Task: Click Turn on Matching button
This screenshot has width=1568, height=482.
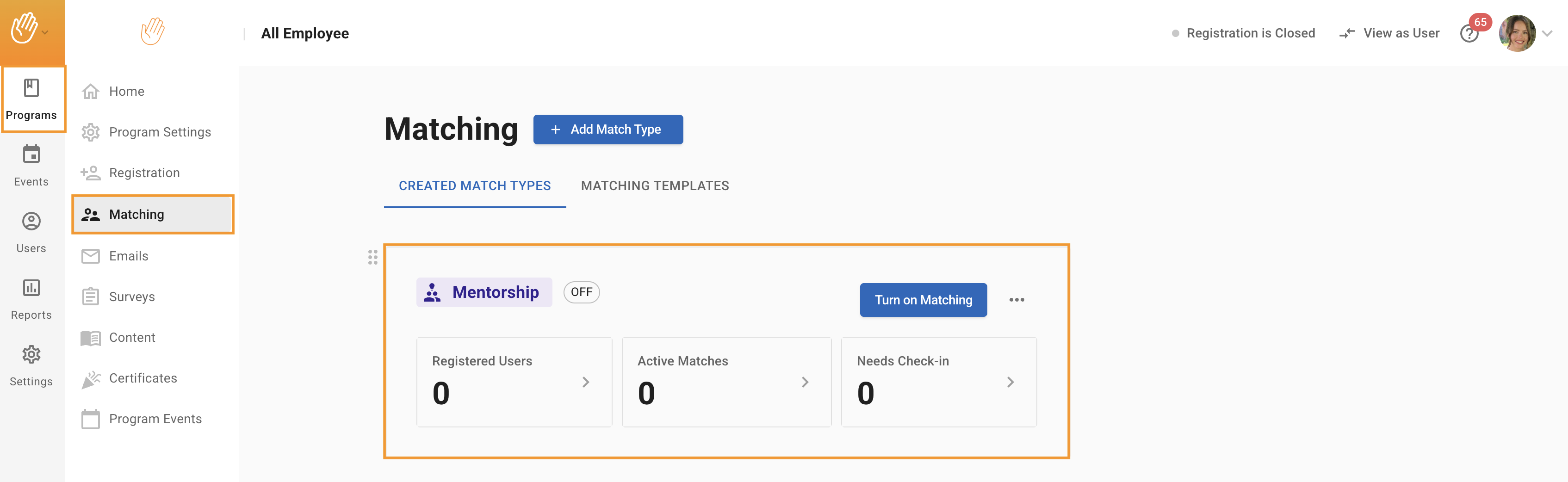Action: pos(923,300)
